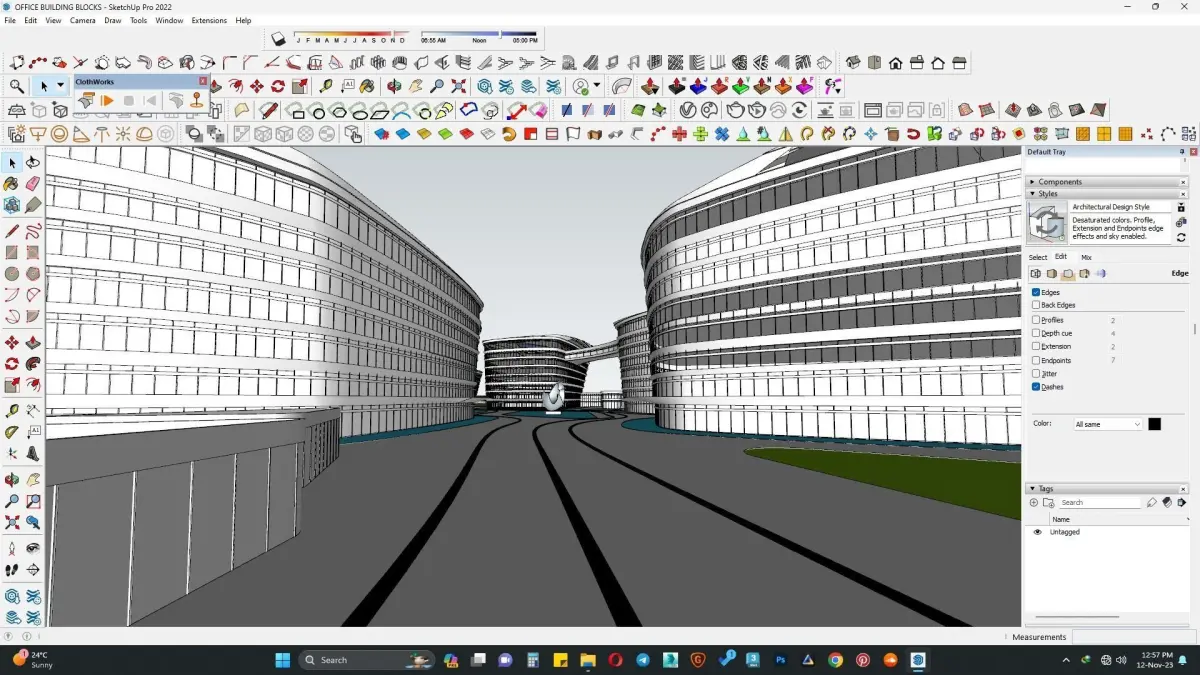Enable the Depth cue checkbox
This screenshot has height=675, width=1200.
tap(1036, 333)
